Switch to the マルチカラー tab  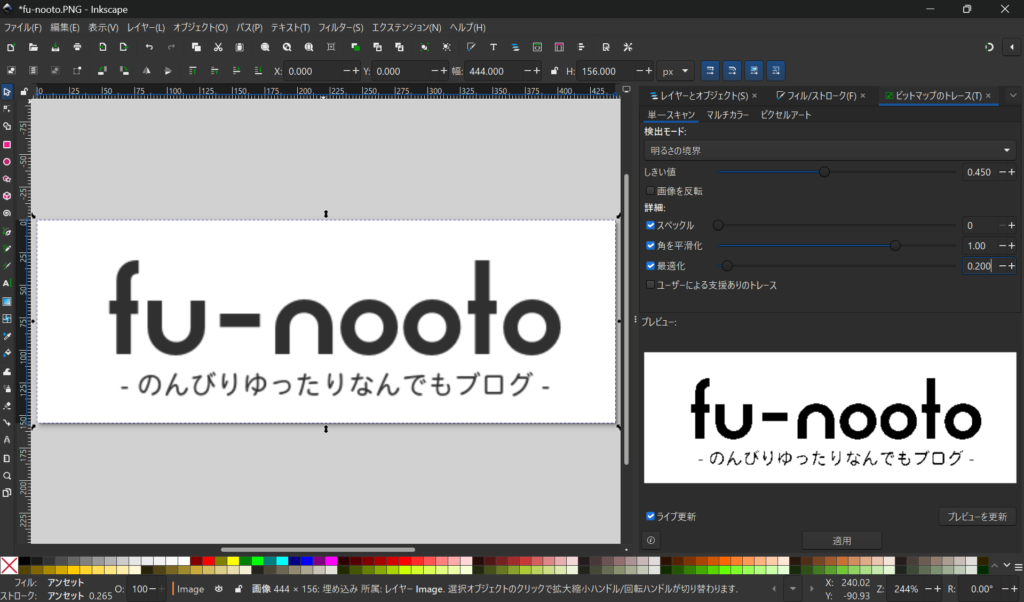tap(727, 115)
